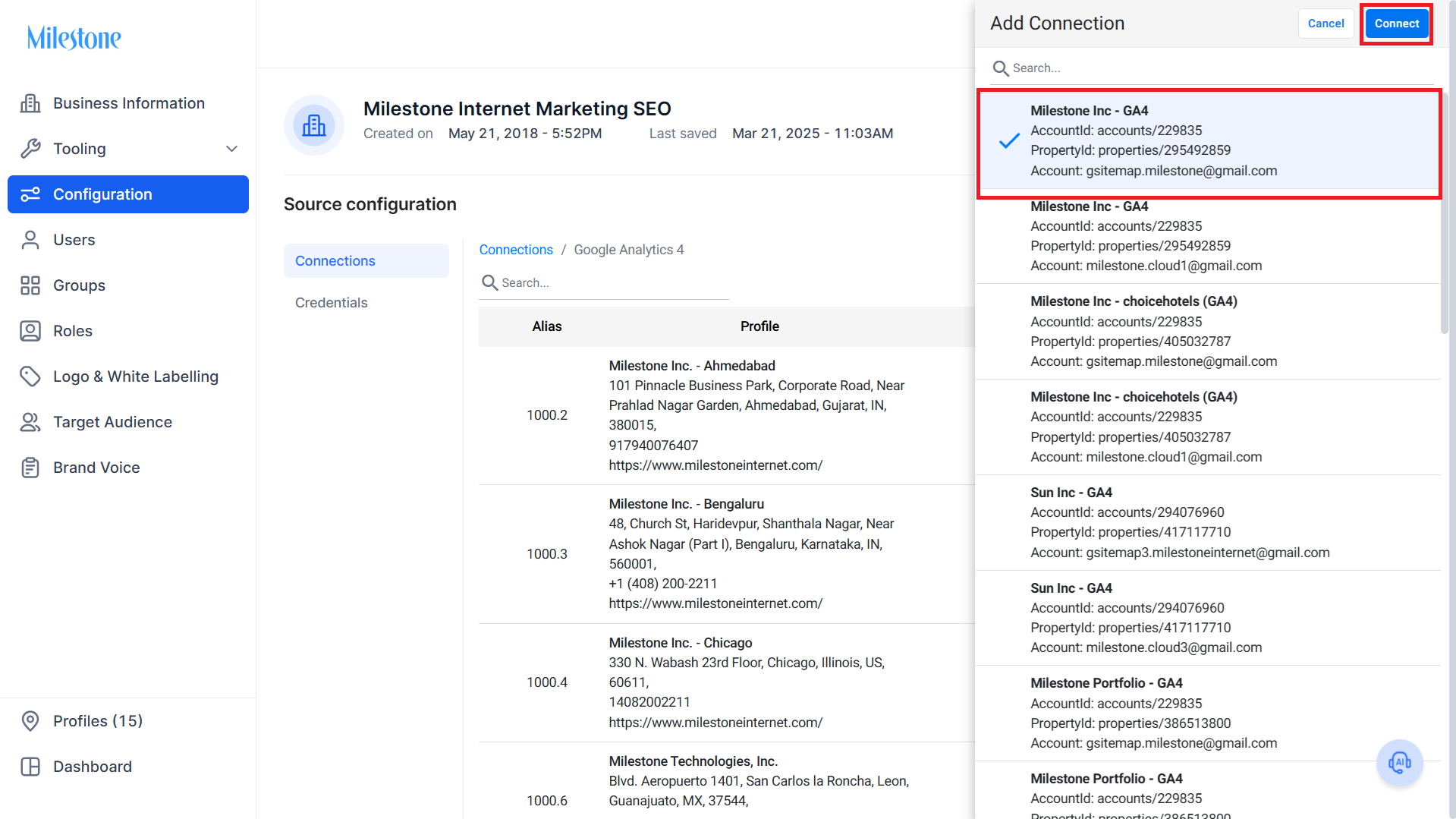The width and height of the screenshot is (1456, 819).
Task: Click the business avatar icon beside the title
Action: pyautogui.click(x=314, y=125)
